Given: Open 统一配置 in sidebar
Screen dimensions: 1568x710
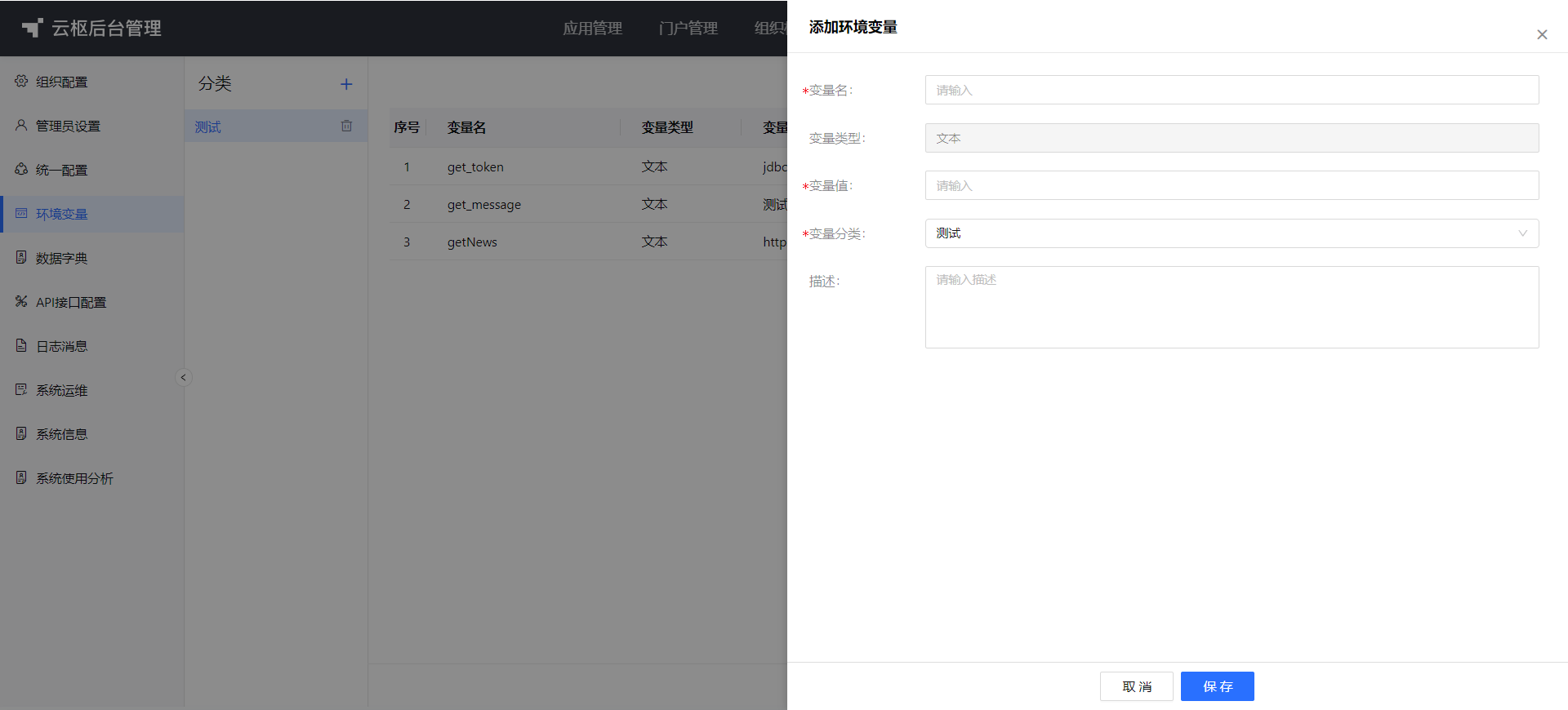Looking at the screenshot, I should [x=91, y=170].
